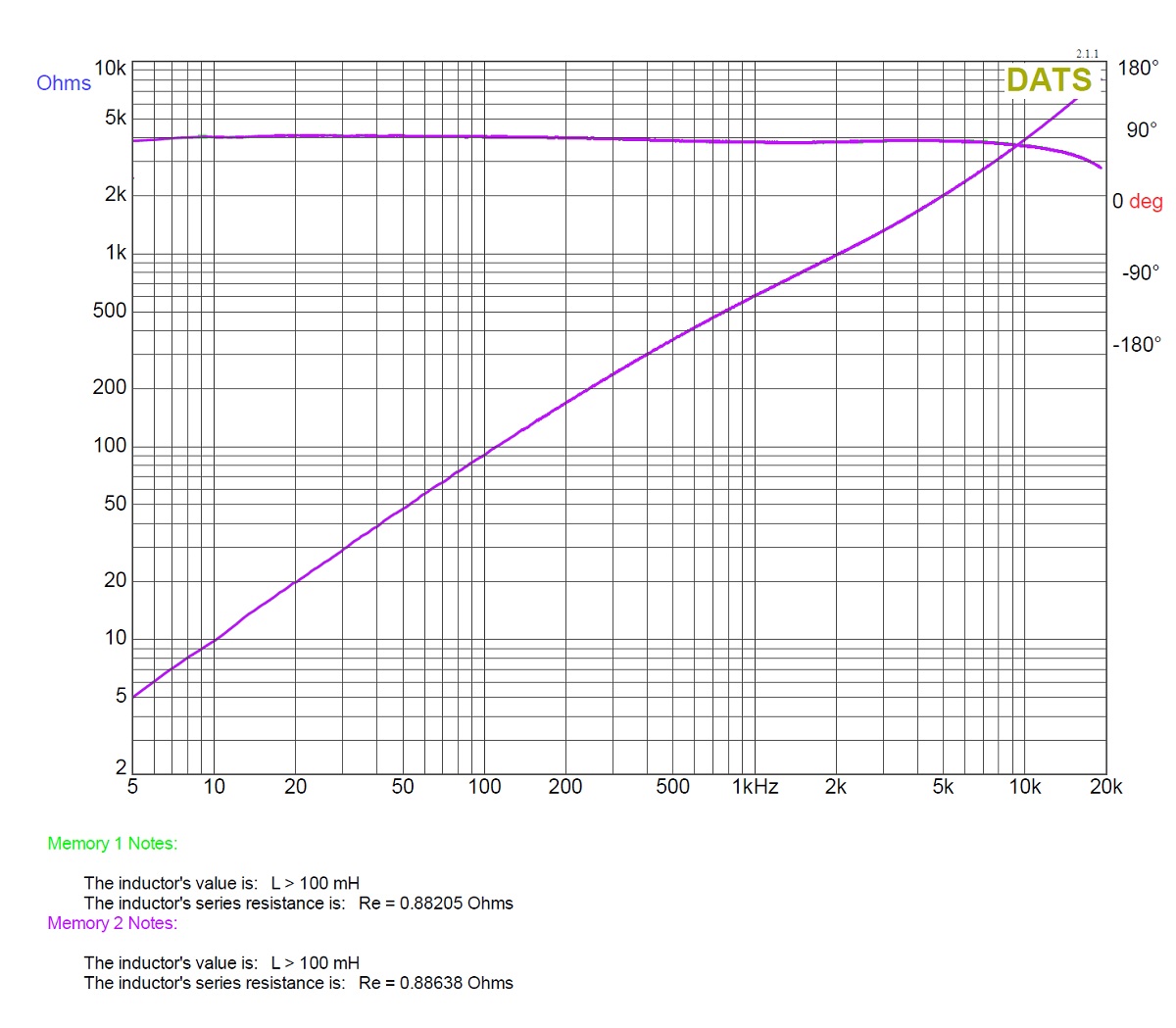Click the '180°' phase axis label
The image size is (1176, 1028).
[1139, 69]
